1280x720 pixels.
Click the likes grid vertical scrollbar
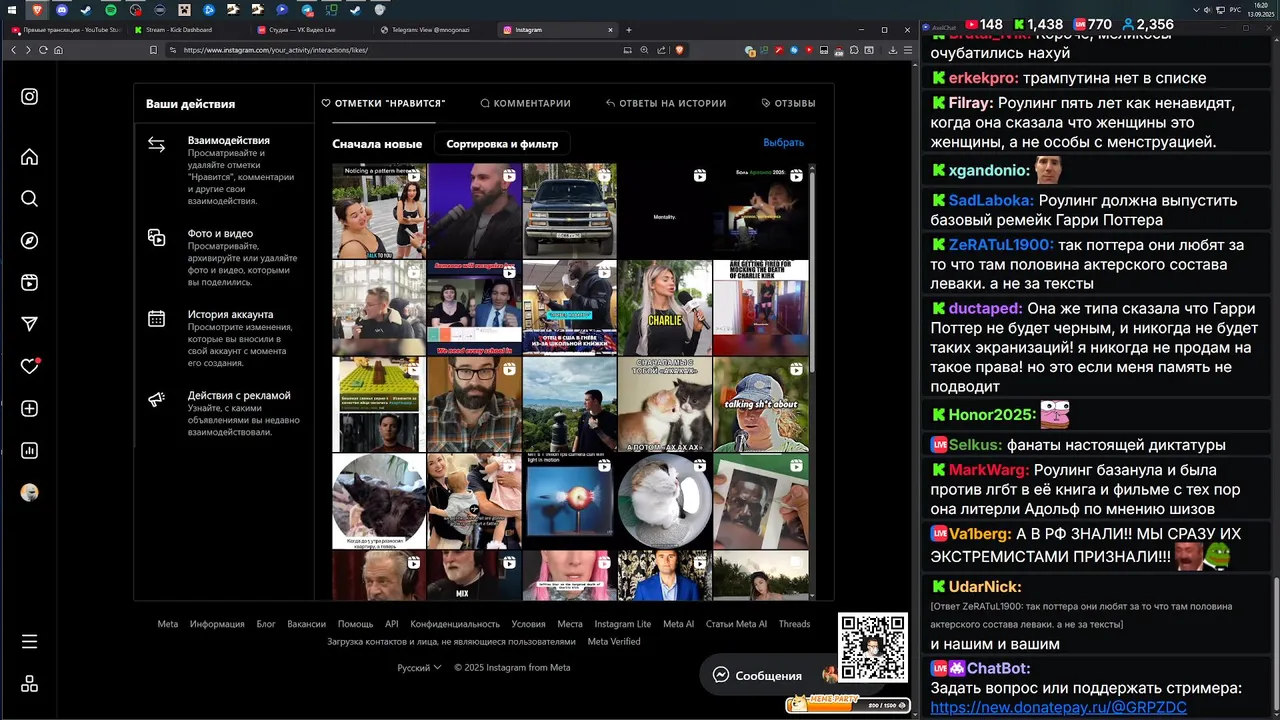(x=812, y=270)
